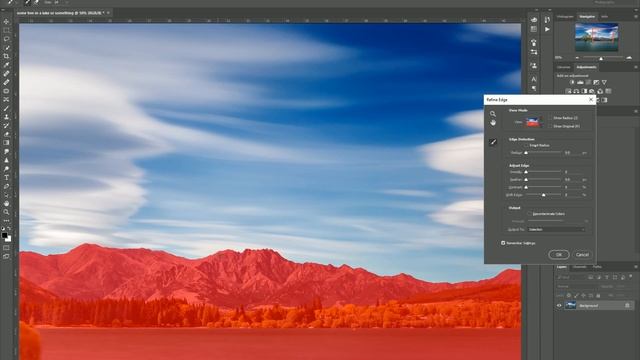640x360 pixels.
Task: Select the Horizontal Type tool
Action: pos(6,178)
